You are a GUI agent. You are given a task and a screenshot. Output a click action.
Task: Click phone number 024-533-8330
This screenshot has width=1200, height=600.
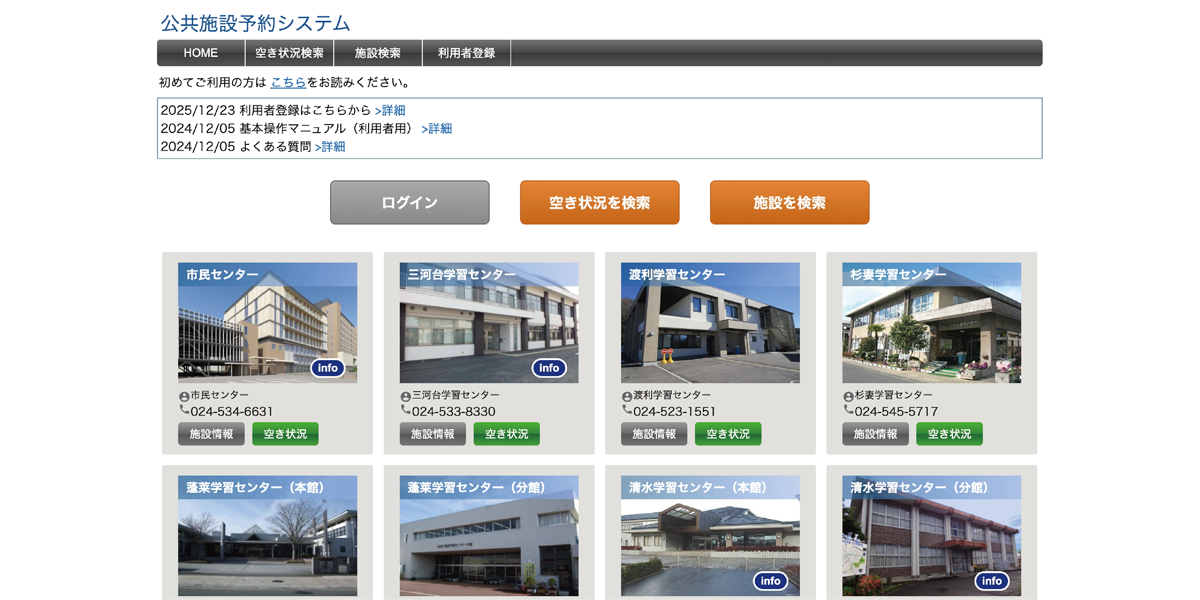click(x=454, y=411)
